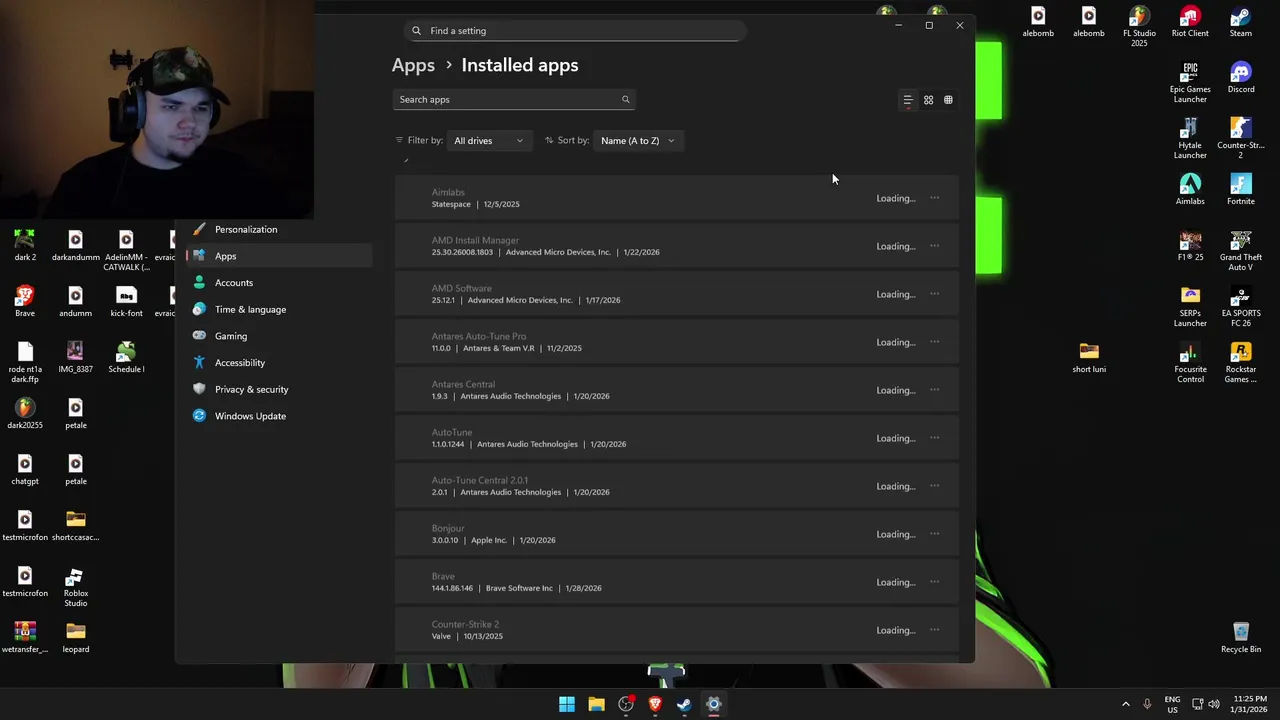Open Accessibility settings in sidebar
The image size is (1280, 720).
(x=279, y=363)
